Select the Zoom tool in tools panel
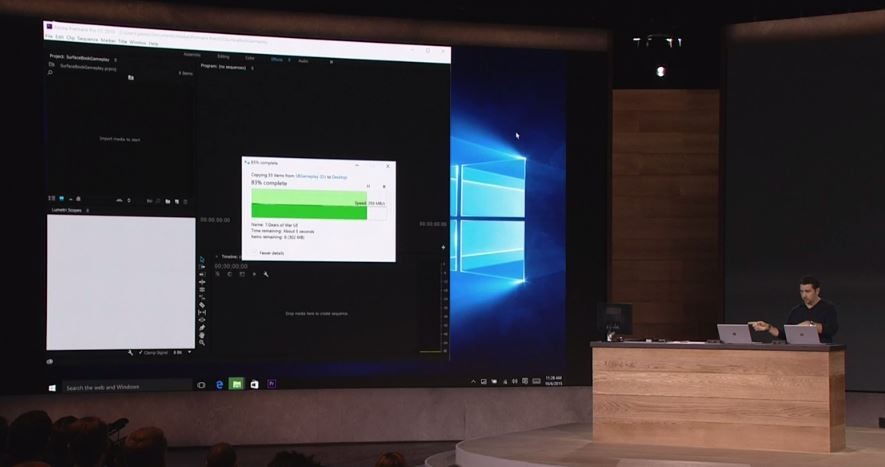The image size is (885, 467). tap(202, 342)
